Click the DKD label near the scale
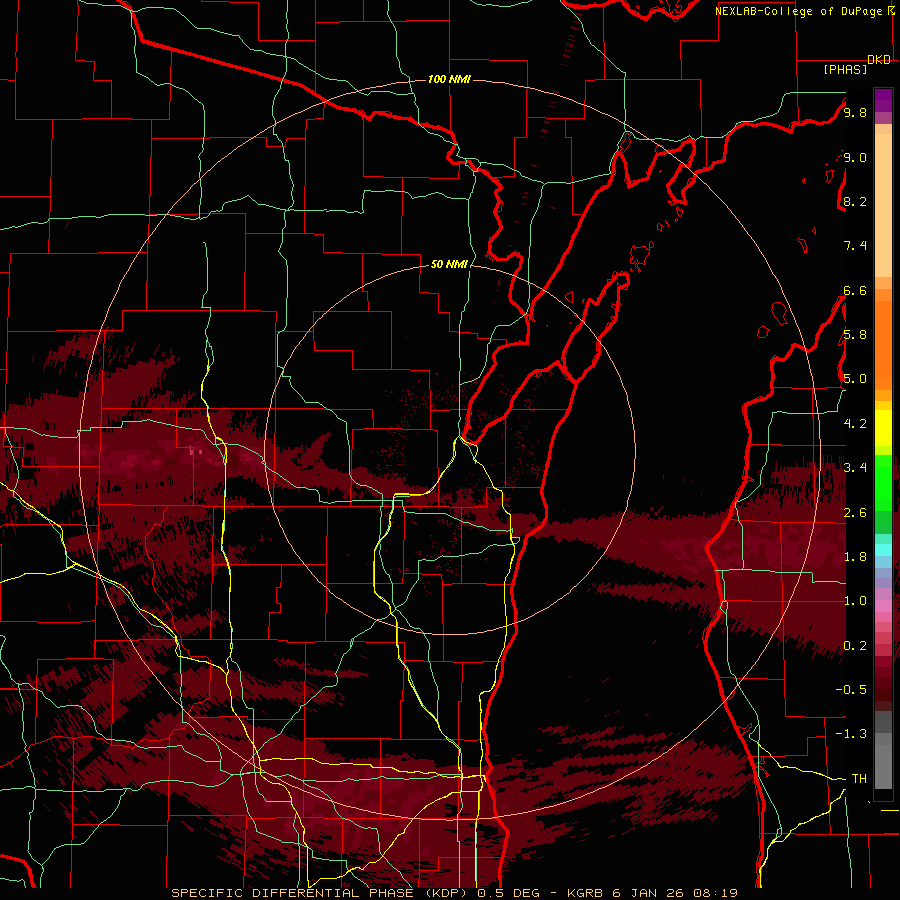Viewport: 900px width, 900px height. pyautogui.click(x=879, y=60)
